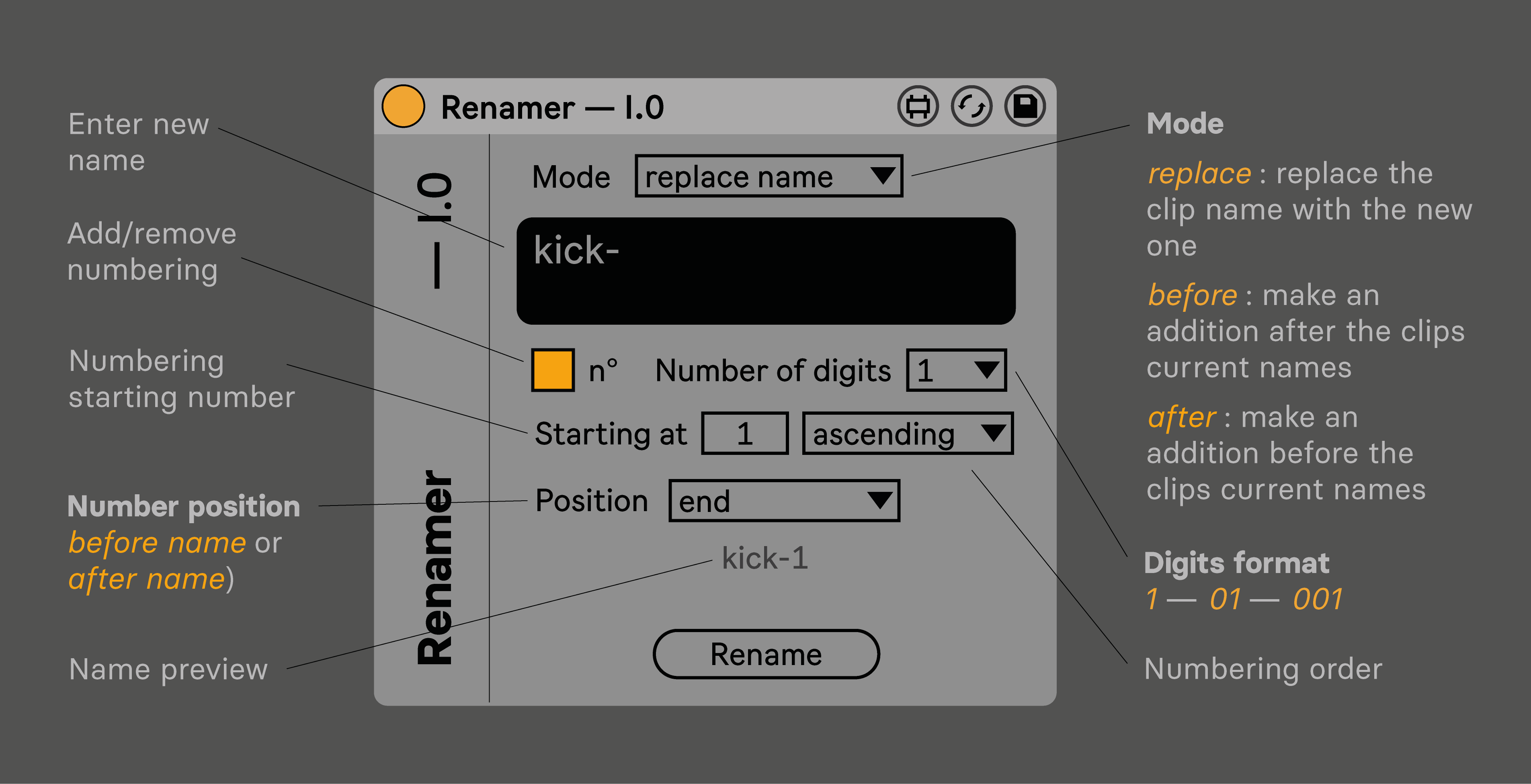The height and width of the screenshot is (784, 1531).
Task: Click the "Numbering order" annotation text
Action: (x=1263, y=669)
